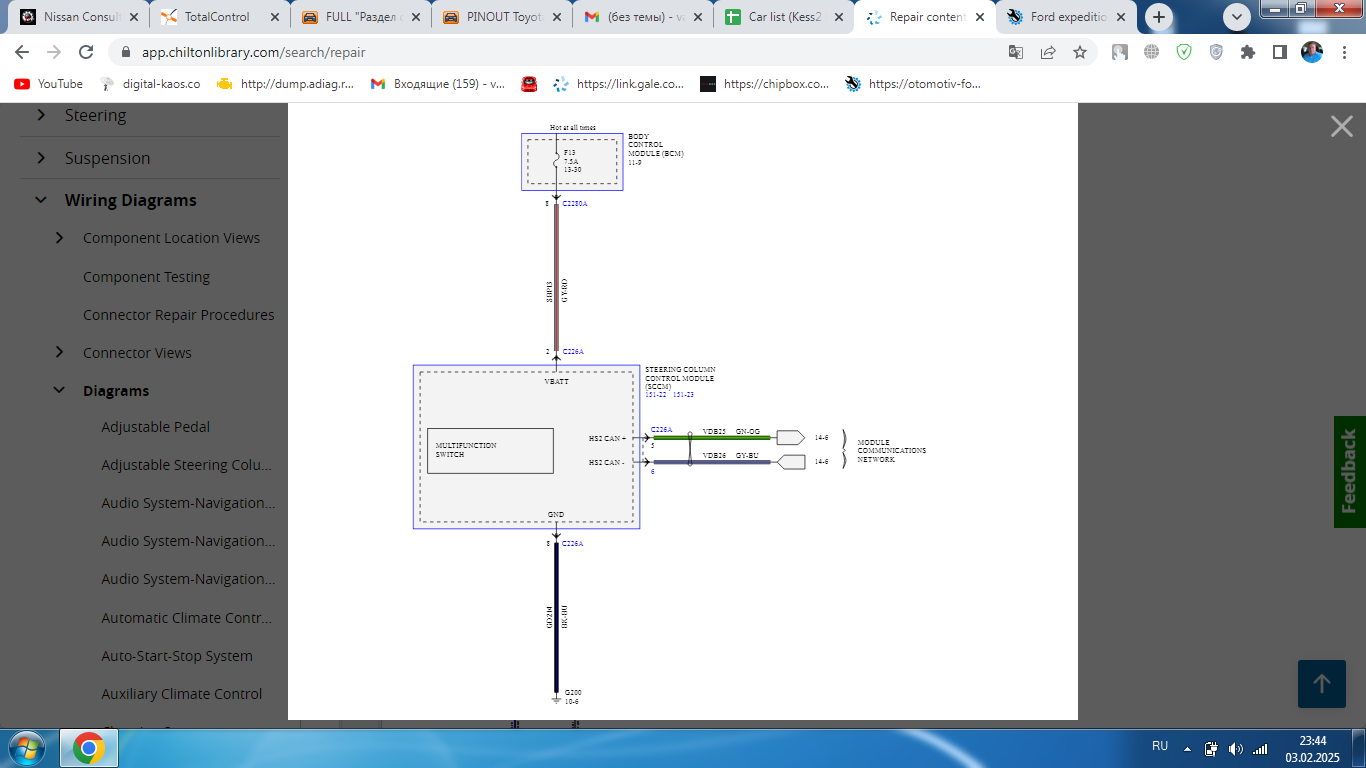Click the Google Translate icon in address bar

1016,52
